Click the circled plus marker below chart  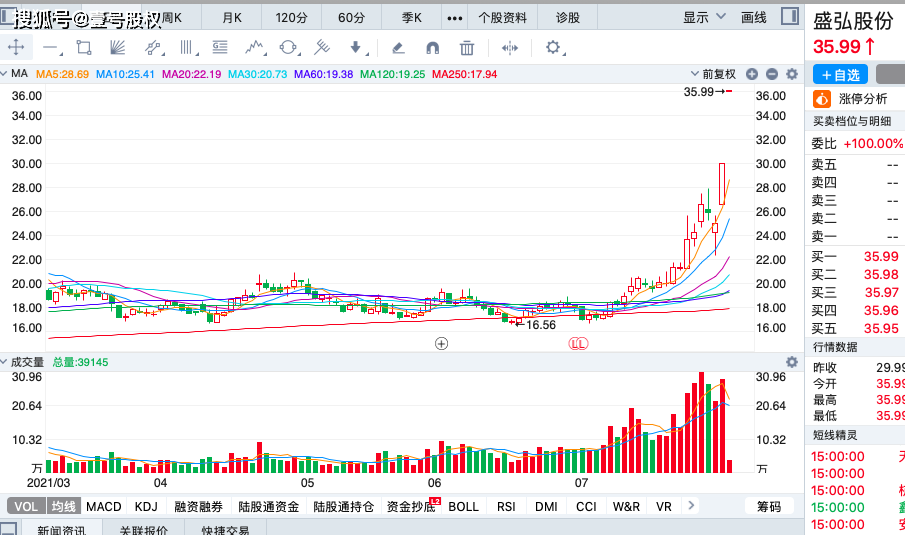click(441, 344)
